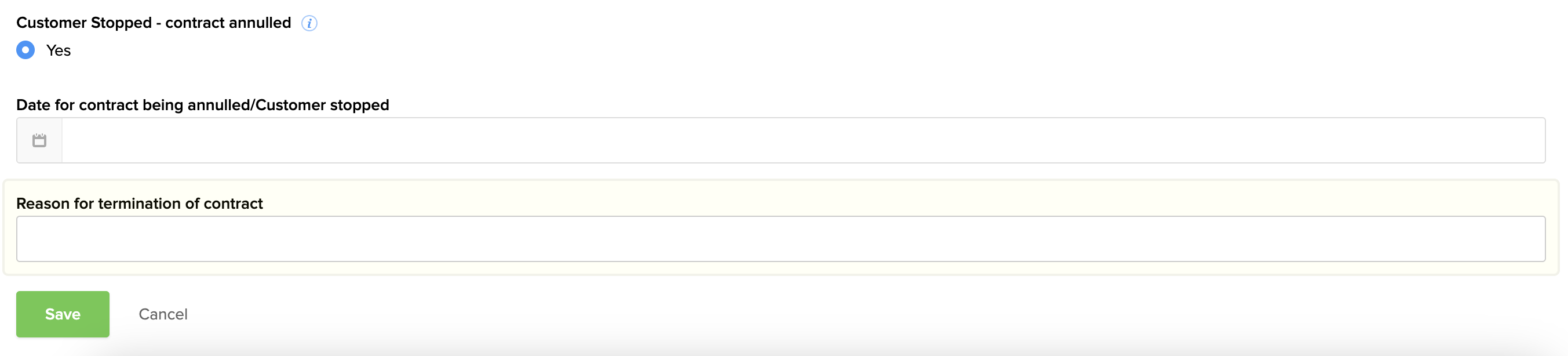Click the grey calendar icon box
1568x356 pixels.
pos(39,140)
